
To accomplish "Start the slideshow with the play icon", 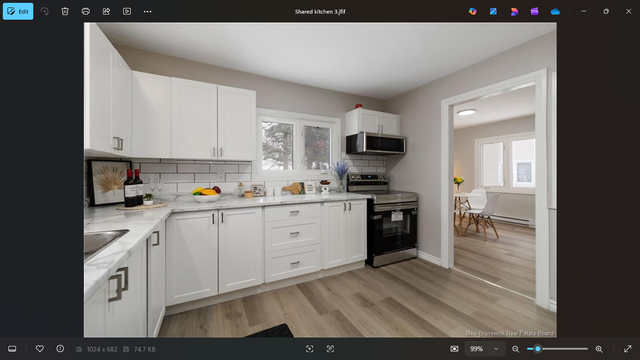I will (127, 11).
